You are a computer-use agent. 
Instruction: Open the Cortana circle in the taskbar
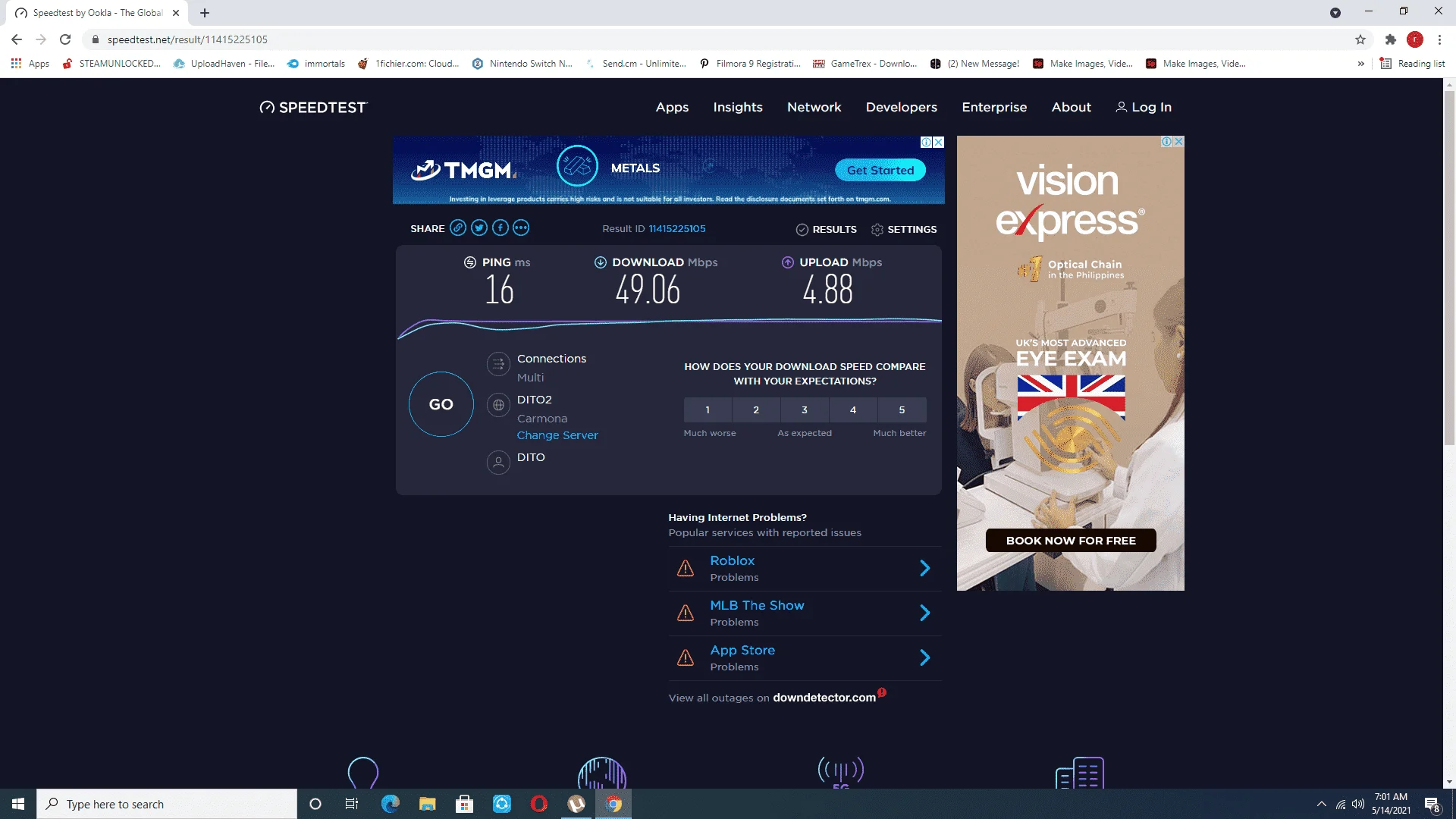(315, 804)
